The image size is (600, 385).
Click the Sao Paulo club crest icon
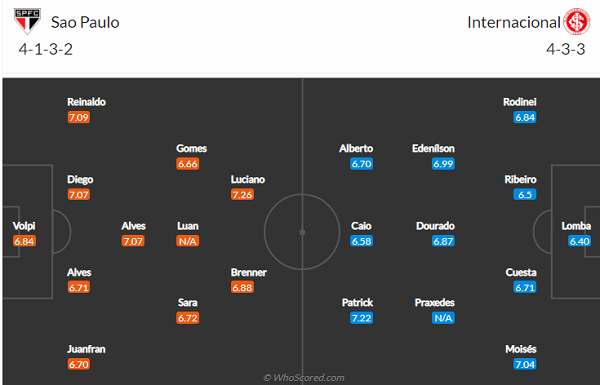27,21
